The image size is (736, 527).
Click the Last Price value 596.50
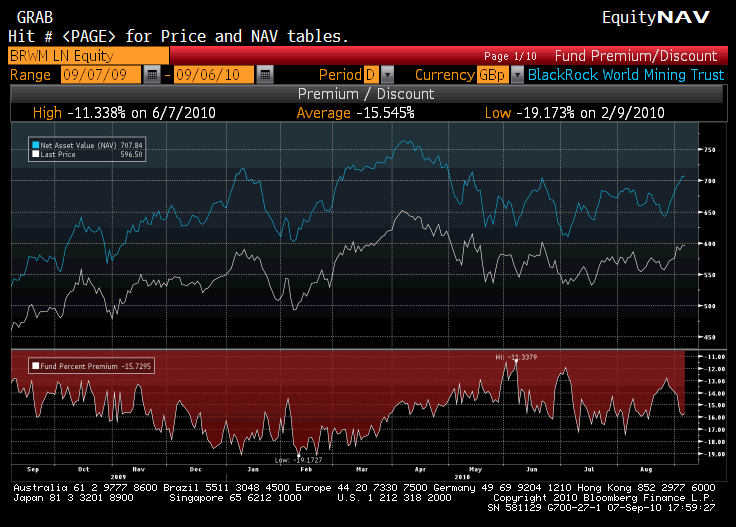click(x=131, y=154)
